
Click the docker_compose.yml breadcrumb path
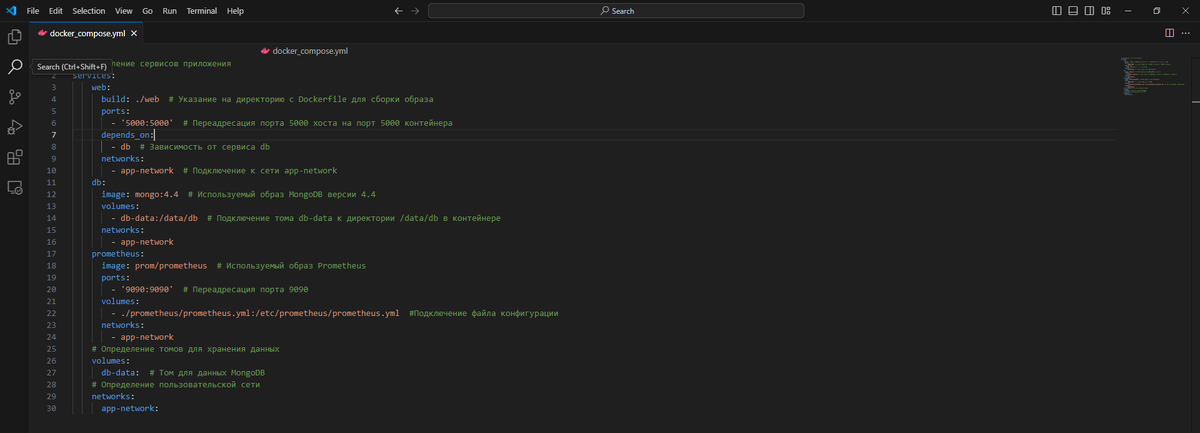pyautogui.click(x=310, y=50)
